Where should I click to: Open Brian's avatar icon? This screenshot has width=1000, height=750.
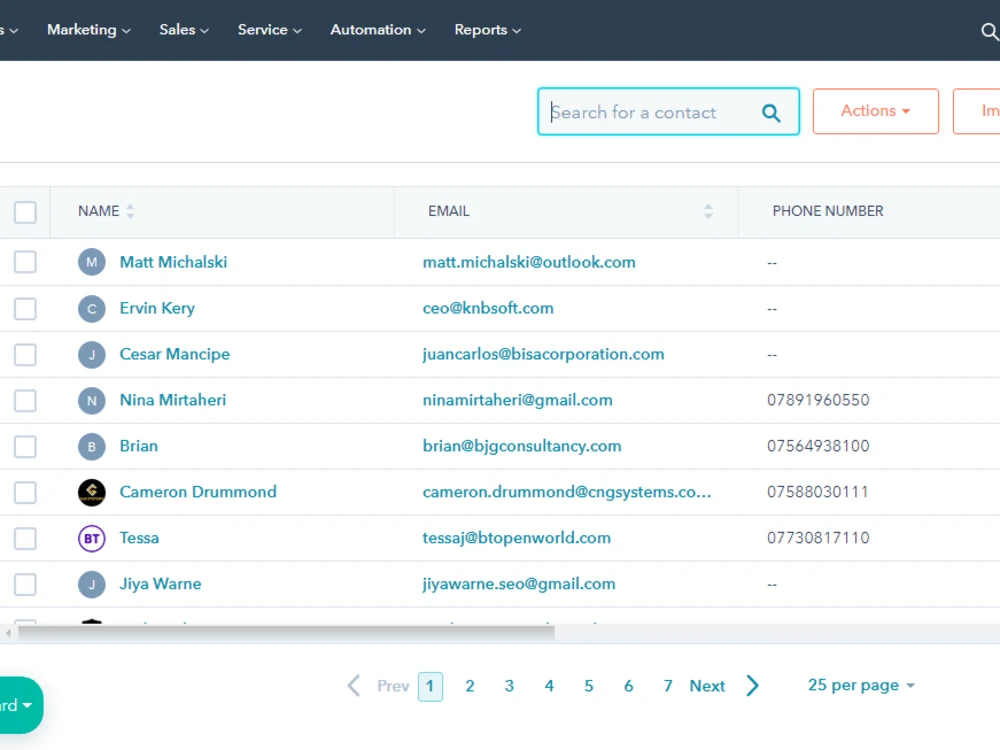tap(92, 446)
